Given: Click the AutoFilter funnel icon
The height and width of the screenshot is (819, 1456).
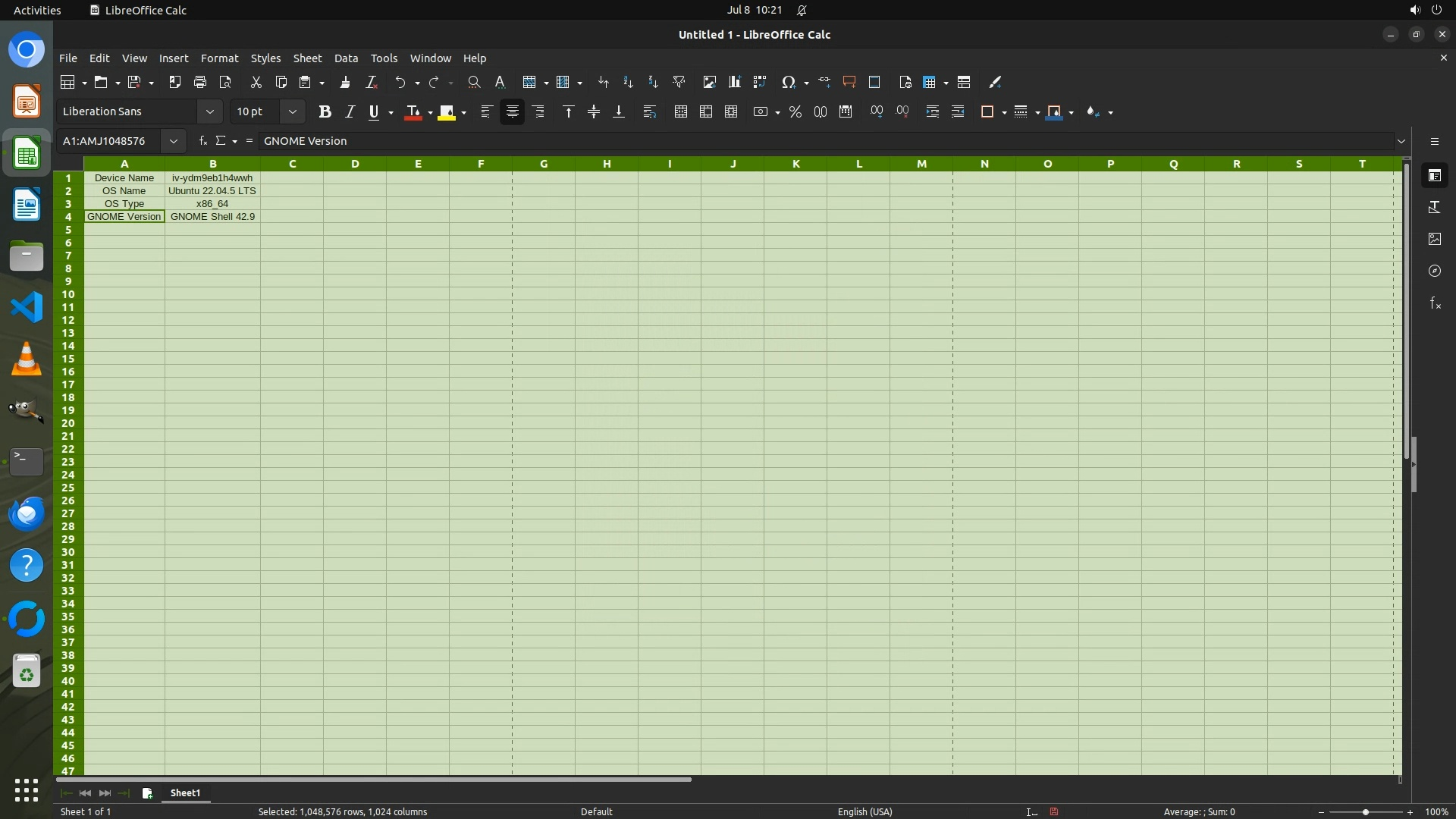Looking at the screenshot, I should (x=679, y=82).
